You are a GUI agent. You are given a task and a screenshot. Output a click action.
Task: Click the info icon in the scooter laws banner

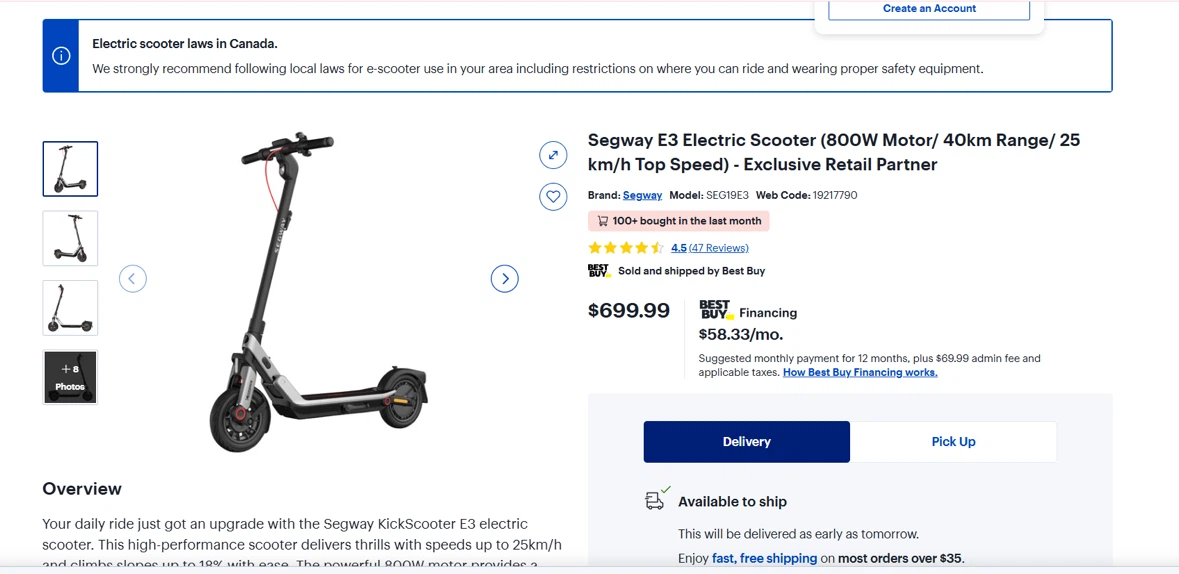point(61,56)
